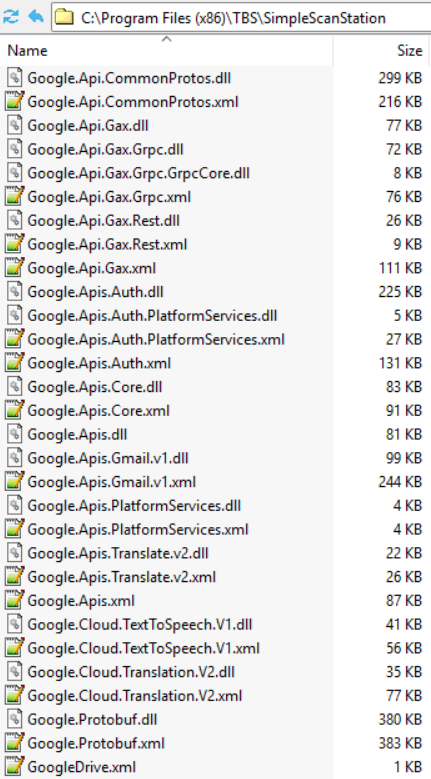Click the Google.Apis.dll file icon
This screenshot has width=431, height=779.
14,435
